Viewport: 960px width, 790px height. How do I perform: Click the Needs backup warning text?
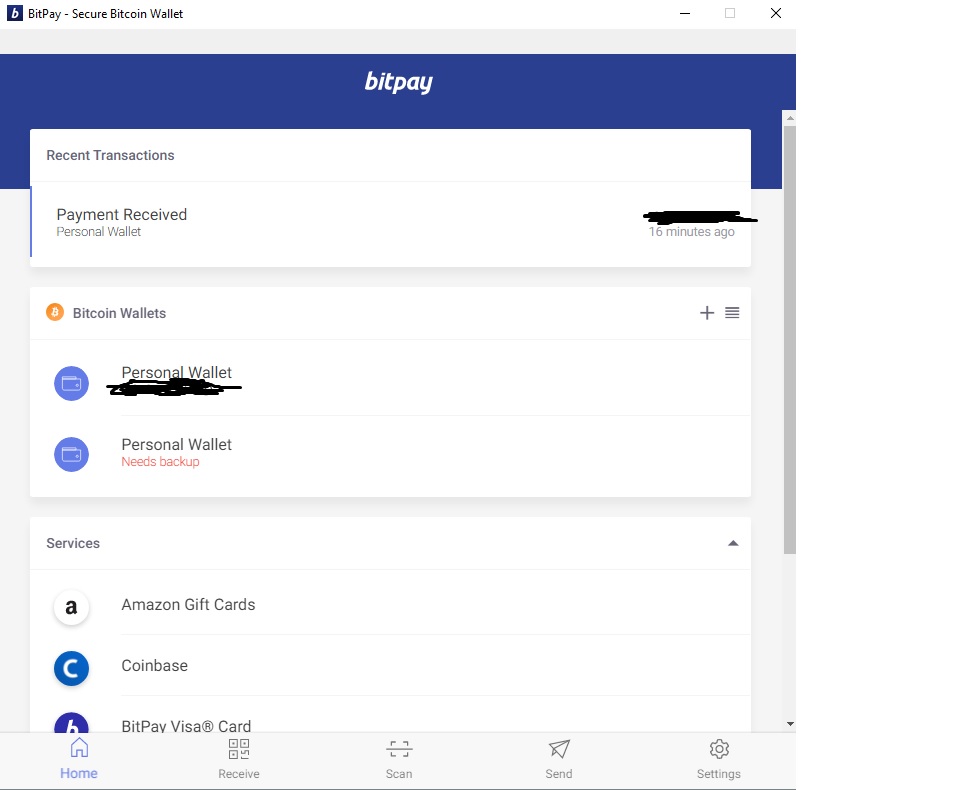(x=160, y=462)
